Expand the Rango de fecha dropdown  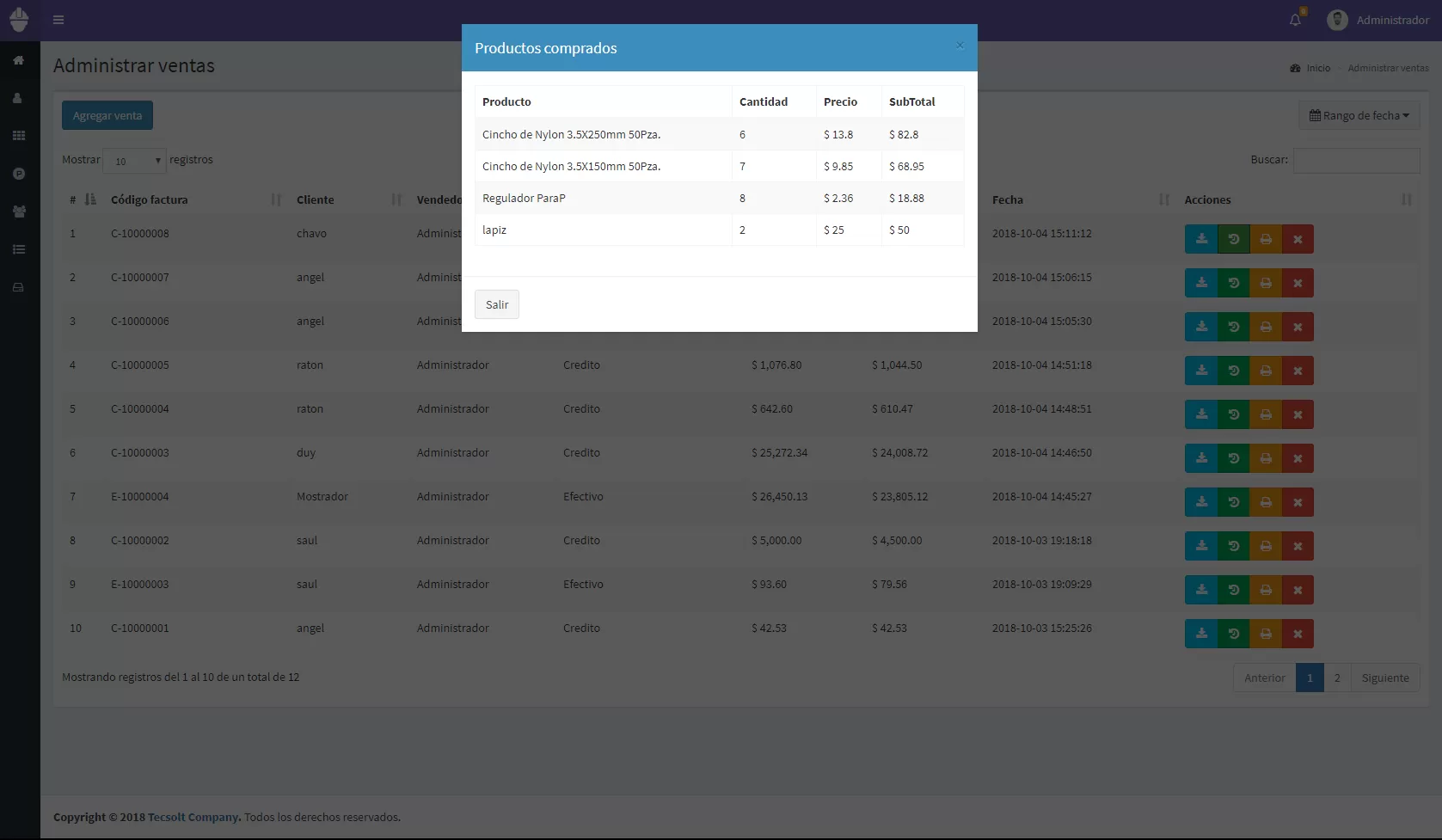(x=1359, y=115)
